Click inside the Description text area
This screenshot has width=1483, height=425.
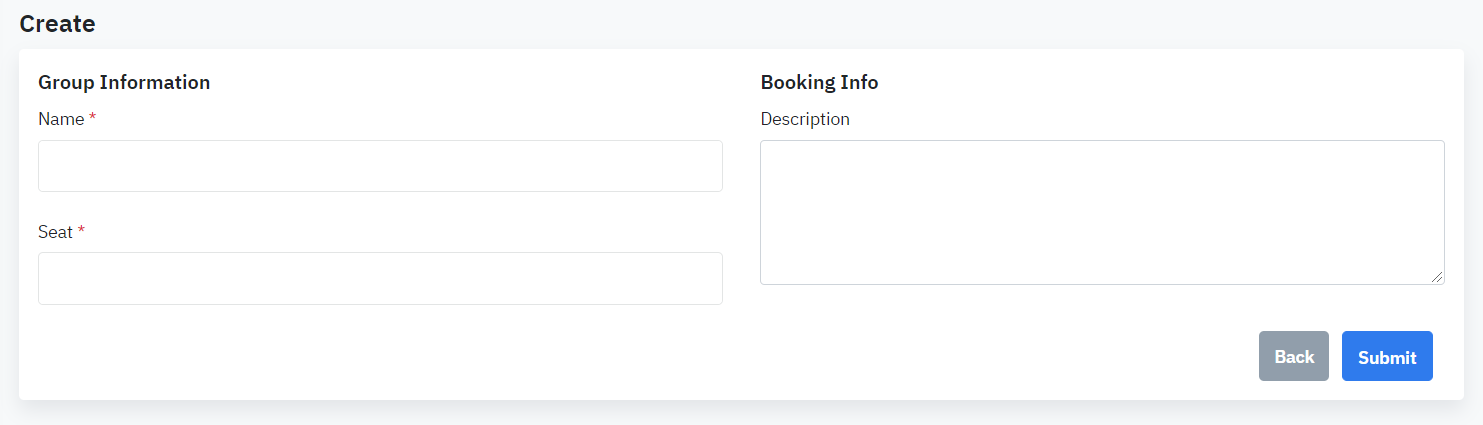(x=1102, y=212)
